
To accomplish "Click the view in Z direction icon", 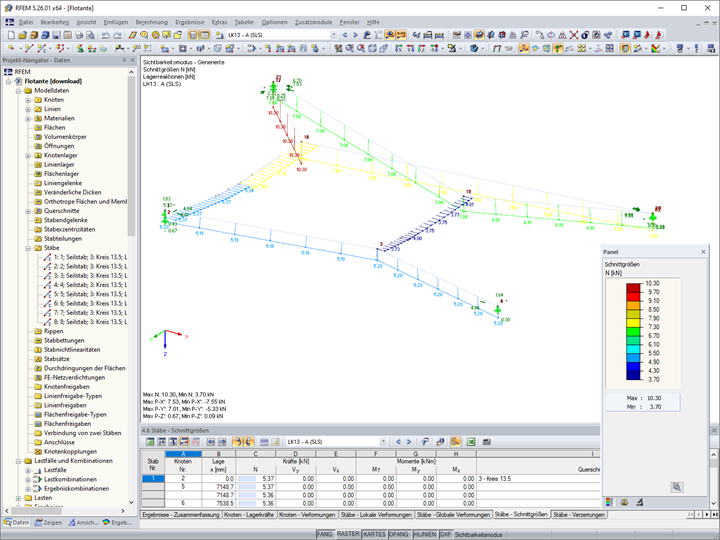I will (422, 48).
